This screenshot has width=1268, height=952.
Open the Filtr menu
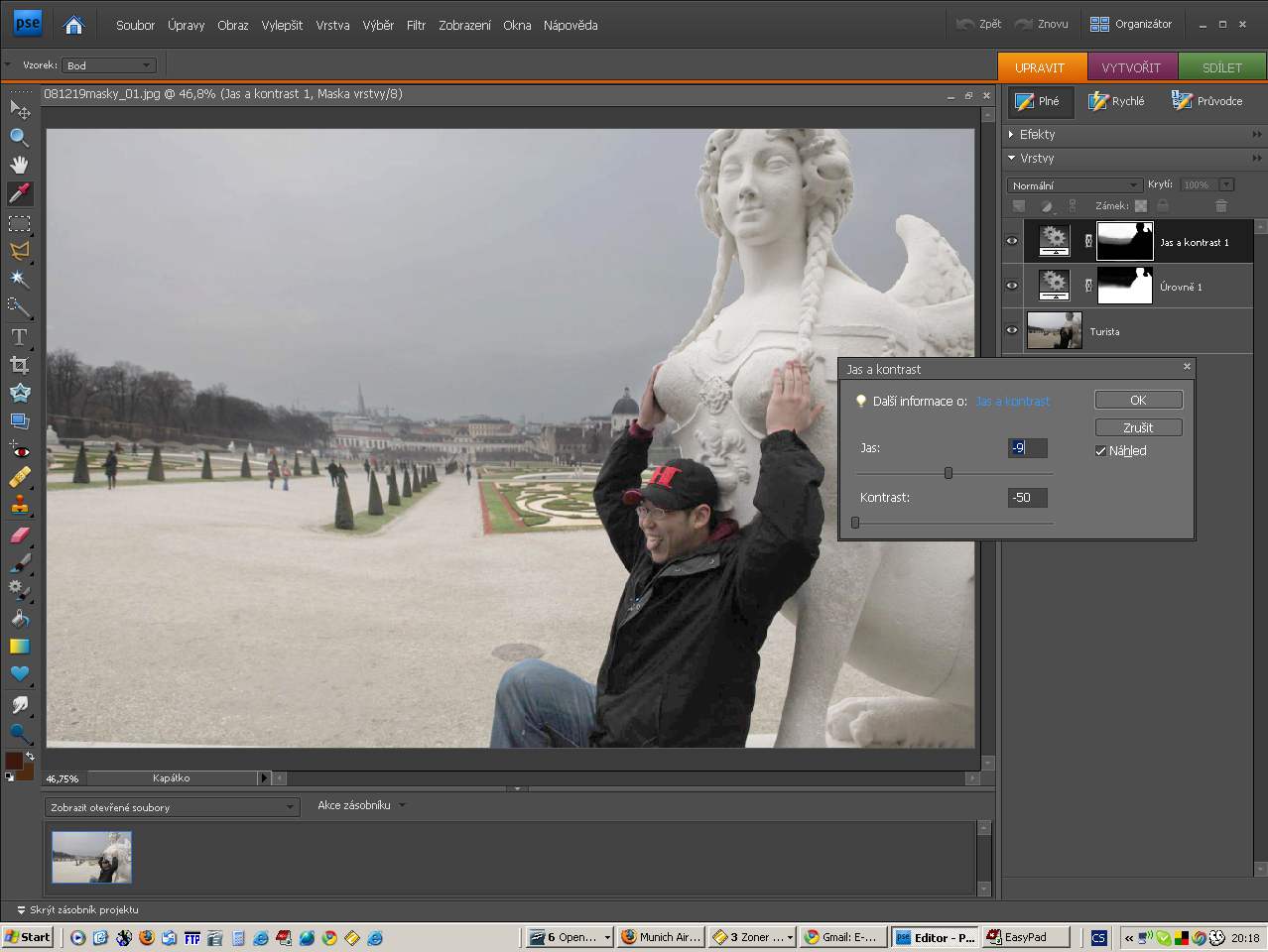(416, 25)
